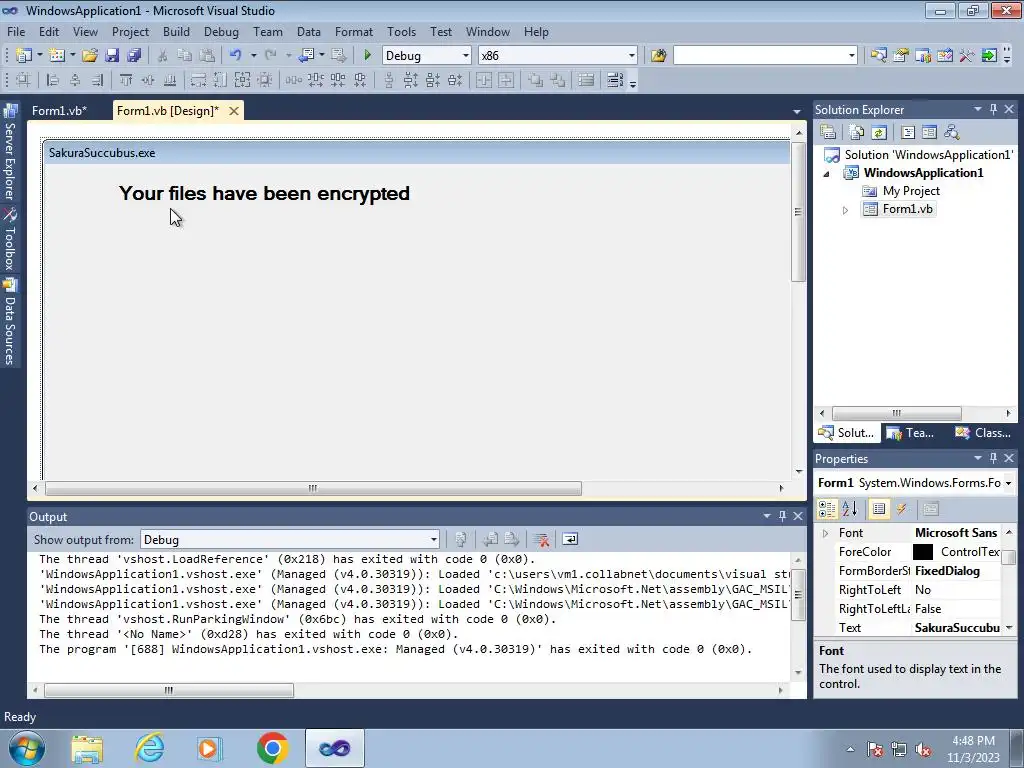Open the empty Find combo box dropdown

tap(852, 56)
